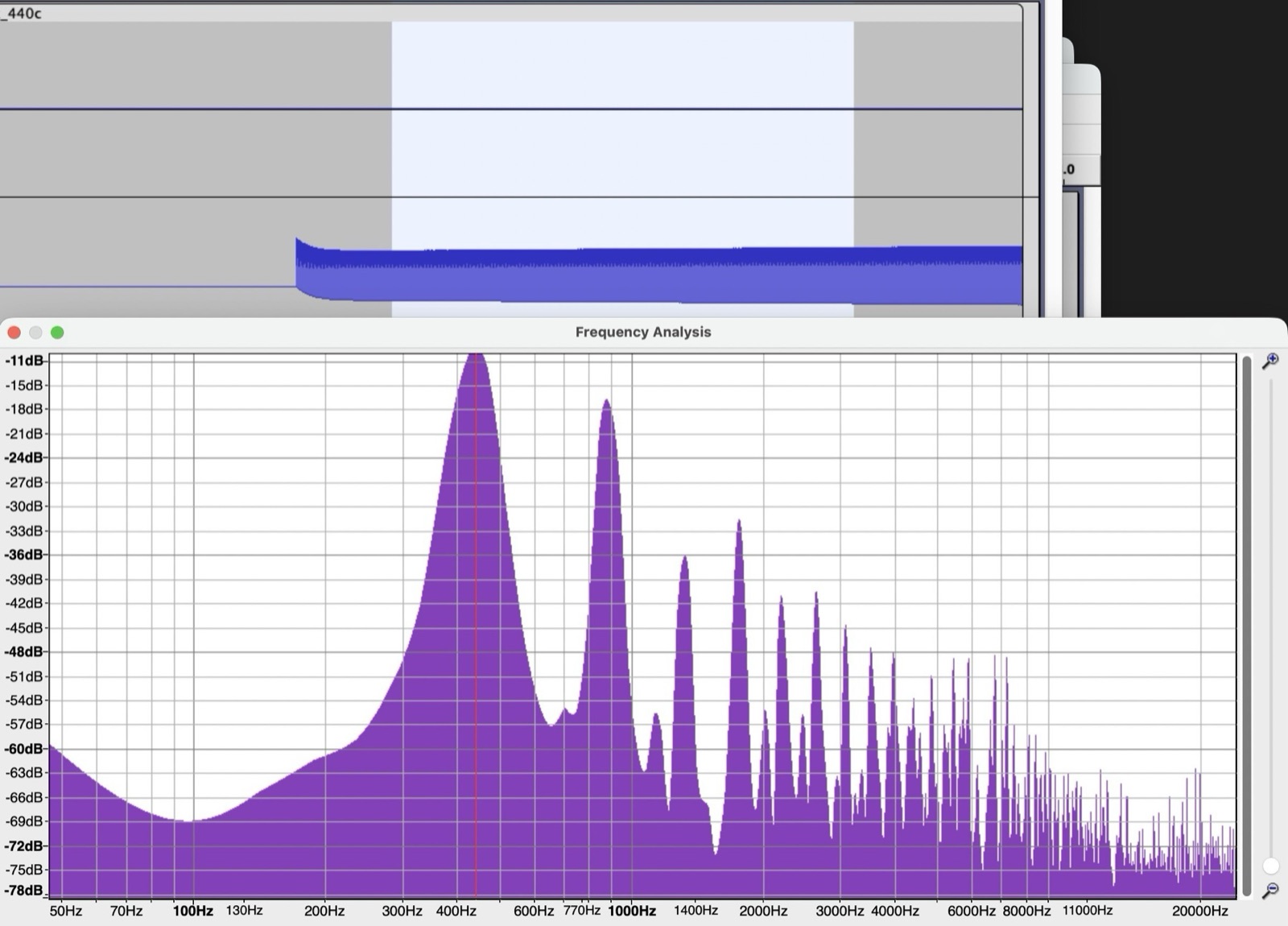Click the -78dB axis label

click(24, 890)
